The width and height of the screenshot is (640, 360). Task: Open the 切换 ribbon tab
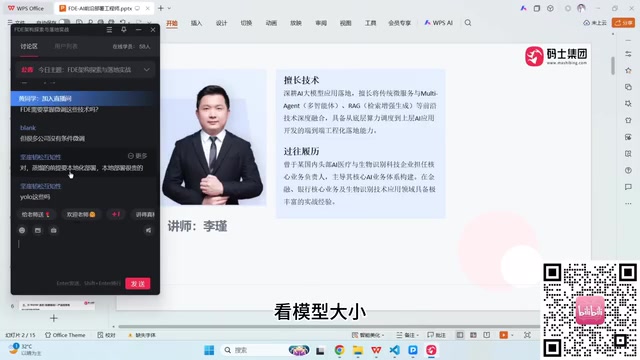click(x=246, y=23)
